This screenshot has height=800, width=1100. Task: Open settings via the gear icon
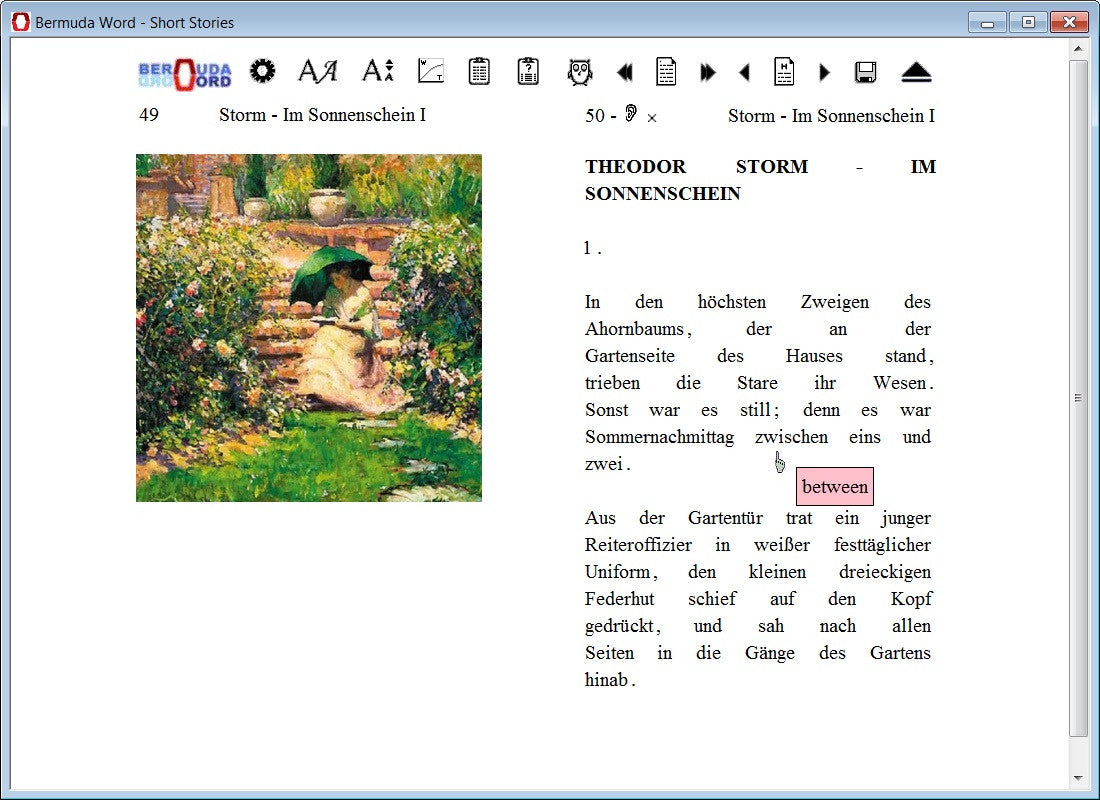point(263,71)
